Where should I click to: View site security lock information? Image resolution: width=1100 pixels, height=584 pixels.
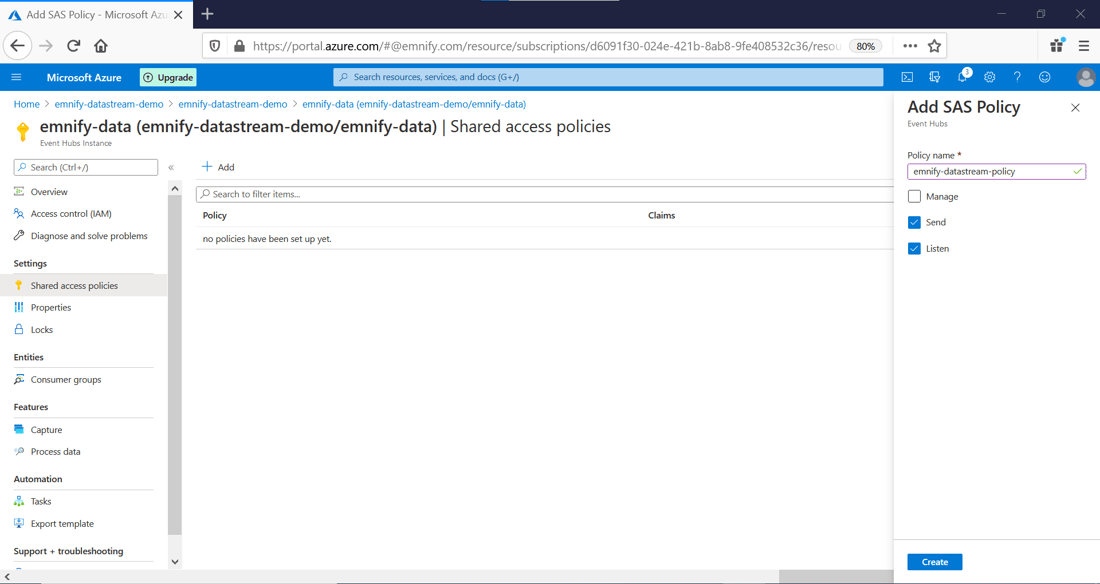pos(239,46)
